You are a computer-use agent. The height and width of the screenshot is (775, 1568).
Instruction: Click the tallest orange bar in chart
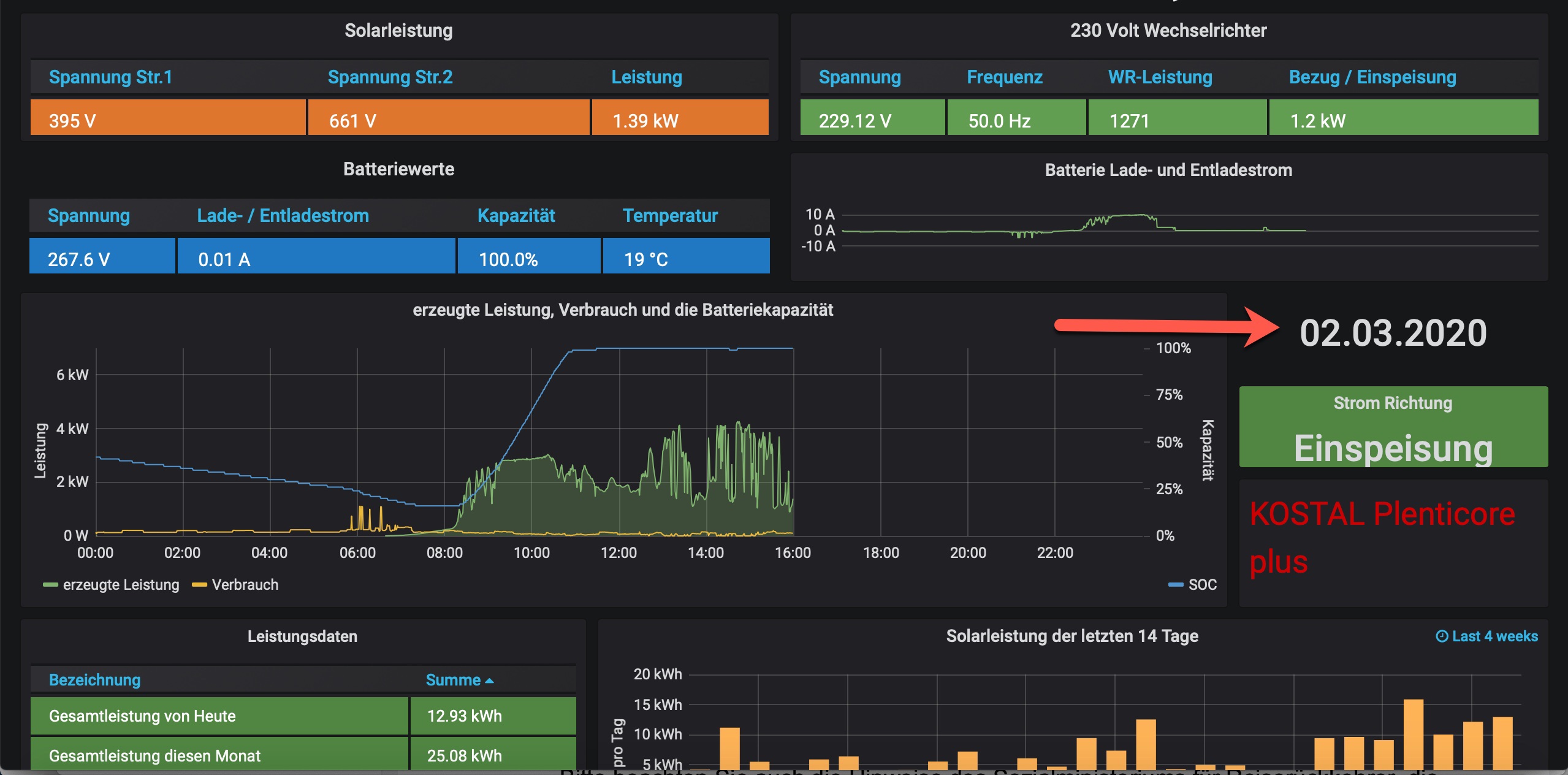pyautogui.click(x=1413, y=733)
